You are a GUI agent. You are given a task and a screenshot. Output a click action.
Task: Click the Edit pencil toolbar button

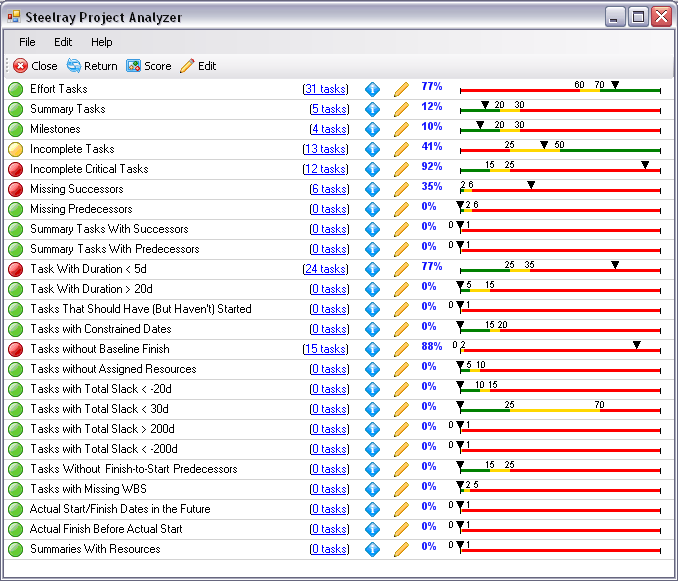point(198,66)
